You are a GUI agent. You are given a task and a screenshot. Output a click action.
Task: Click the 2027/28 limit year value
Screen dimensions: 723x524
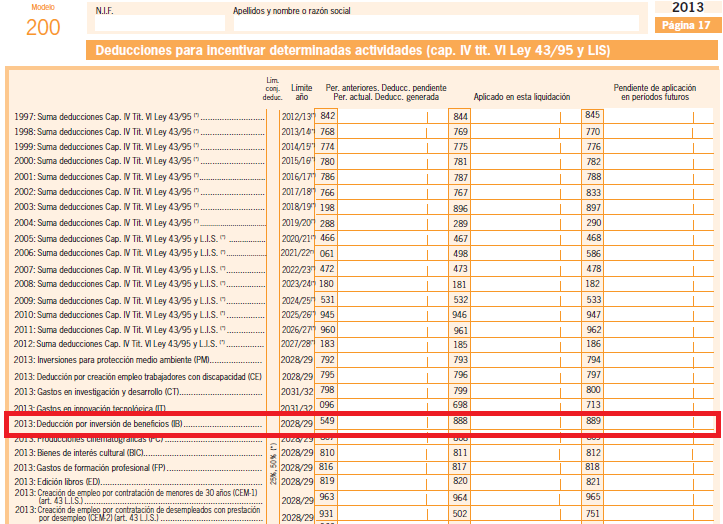click(x=297, y=344)
